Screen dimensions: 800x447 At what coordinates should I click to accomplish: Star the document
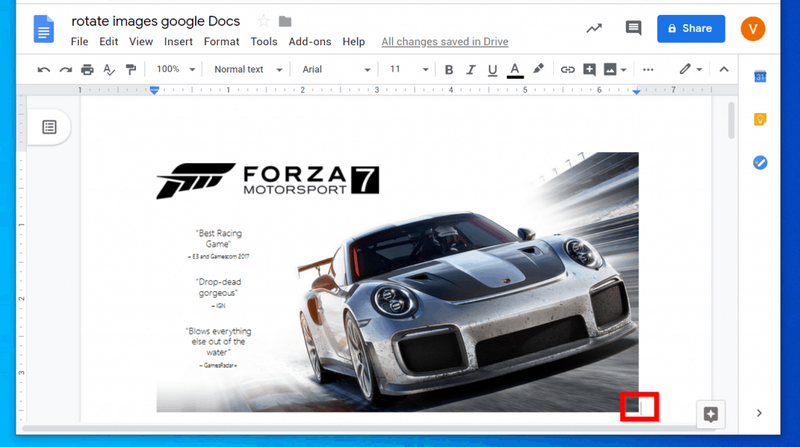point(263,21)
